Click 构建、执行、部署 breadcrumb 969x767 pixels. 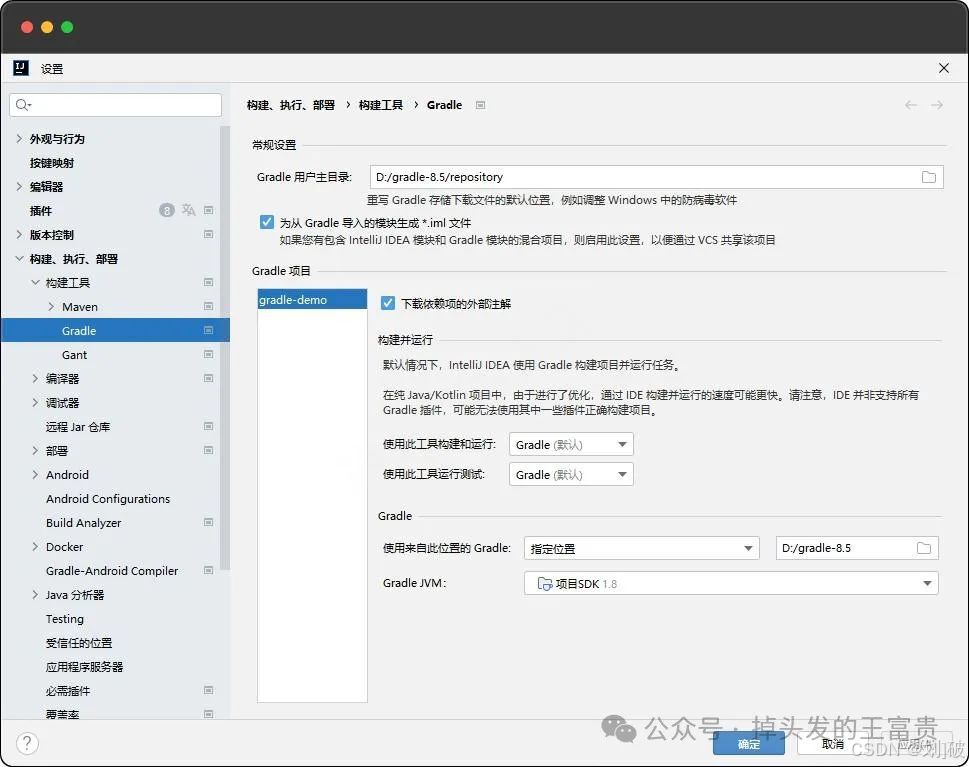[290, 105]
